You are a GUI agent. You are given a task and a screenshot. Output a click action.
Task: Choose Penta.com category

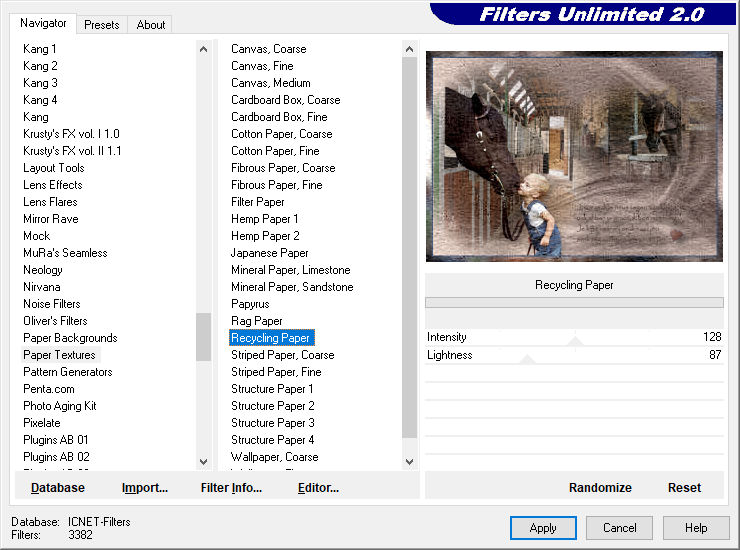pos(49,389)
